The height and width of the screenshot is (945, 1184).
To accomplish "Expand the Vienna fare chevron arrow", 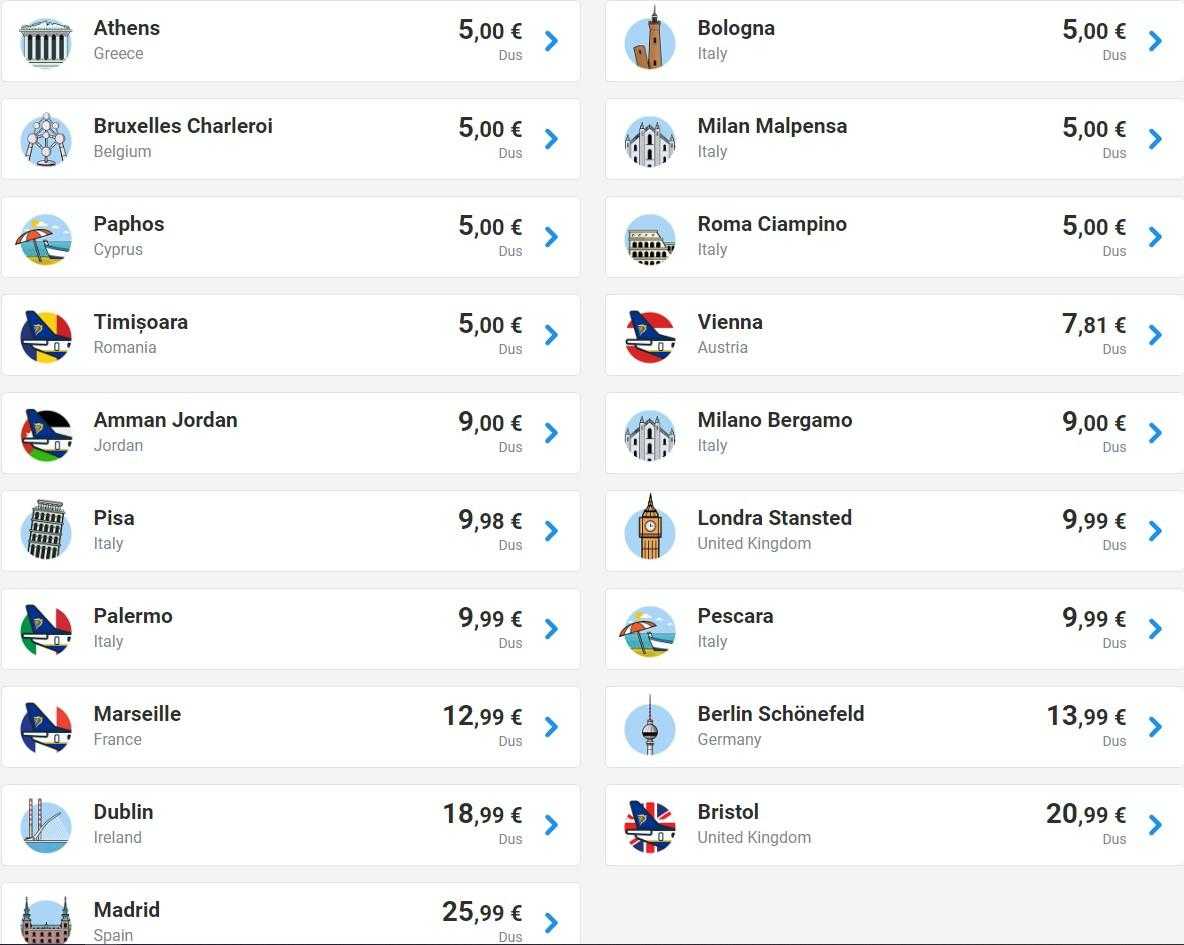I will point(1155,335).
